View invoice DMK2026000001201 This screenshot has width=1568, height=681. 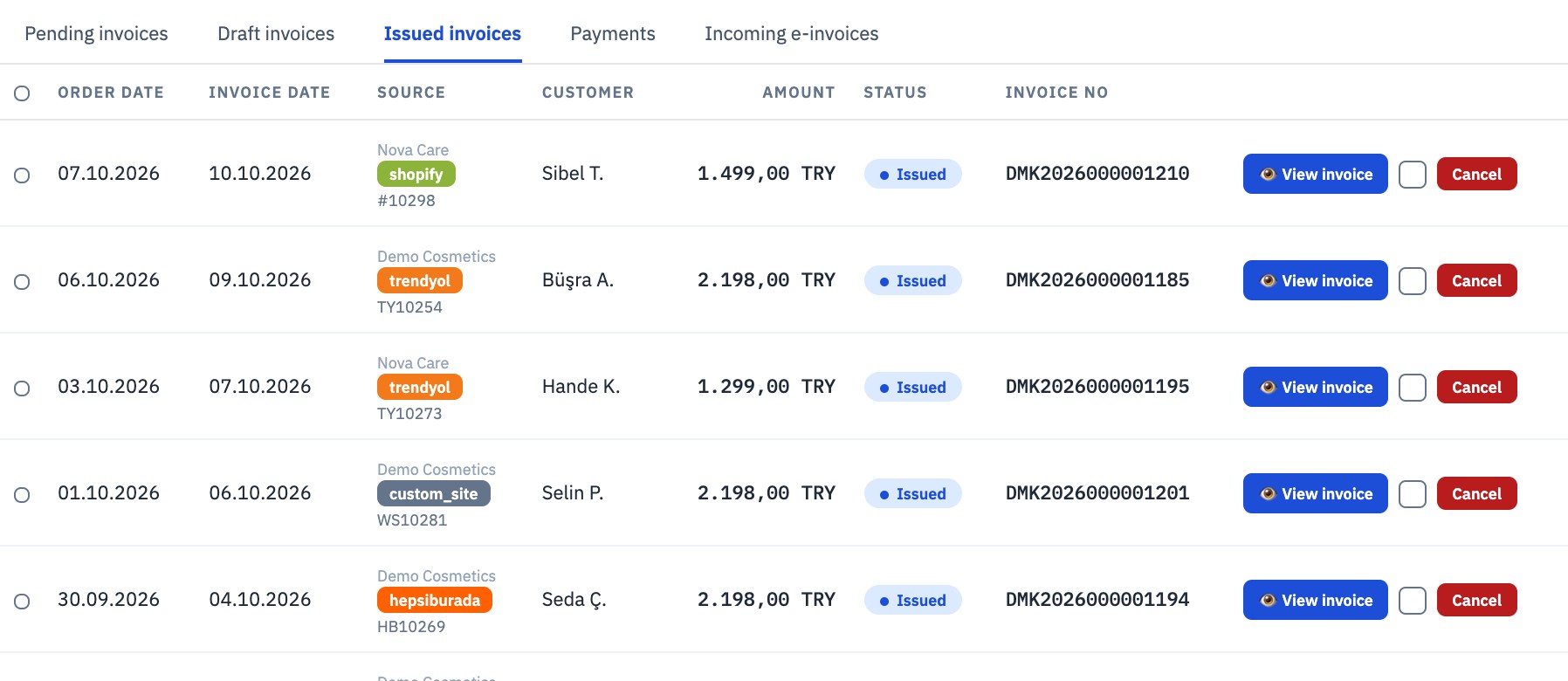pos(1315,493)
